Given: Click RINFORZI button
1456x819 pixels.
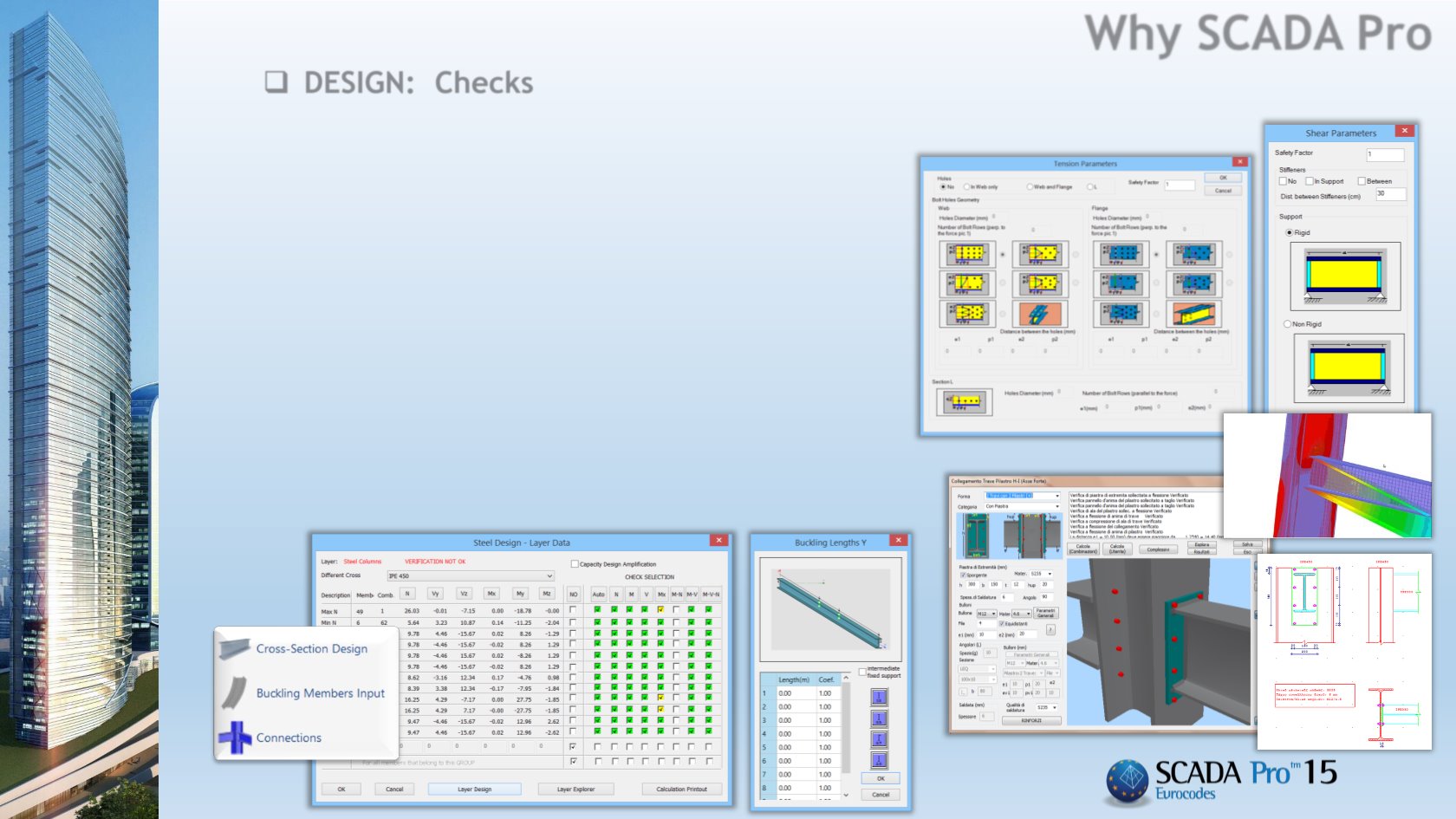Looking at the screenshot, I should click(x=1031, y=720).
